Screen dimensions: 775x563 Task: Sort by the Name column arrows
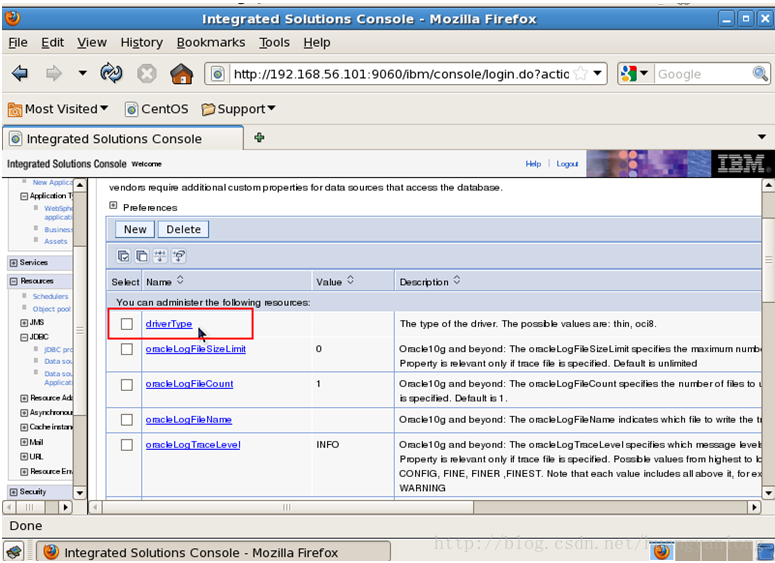180,280
